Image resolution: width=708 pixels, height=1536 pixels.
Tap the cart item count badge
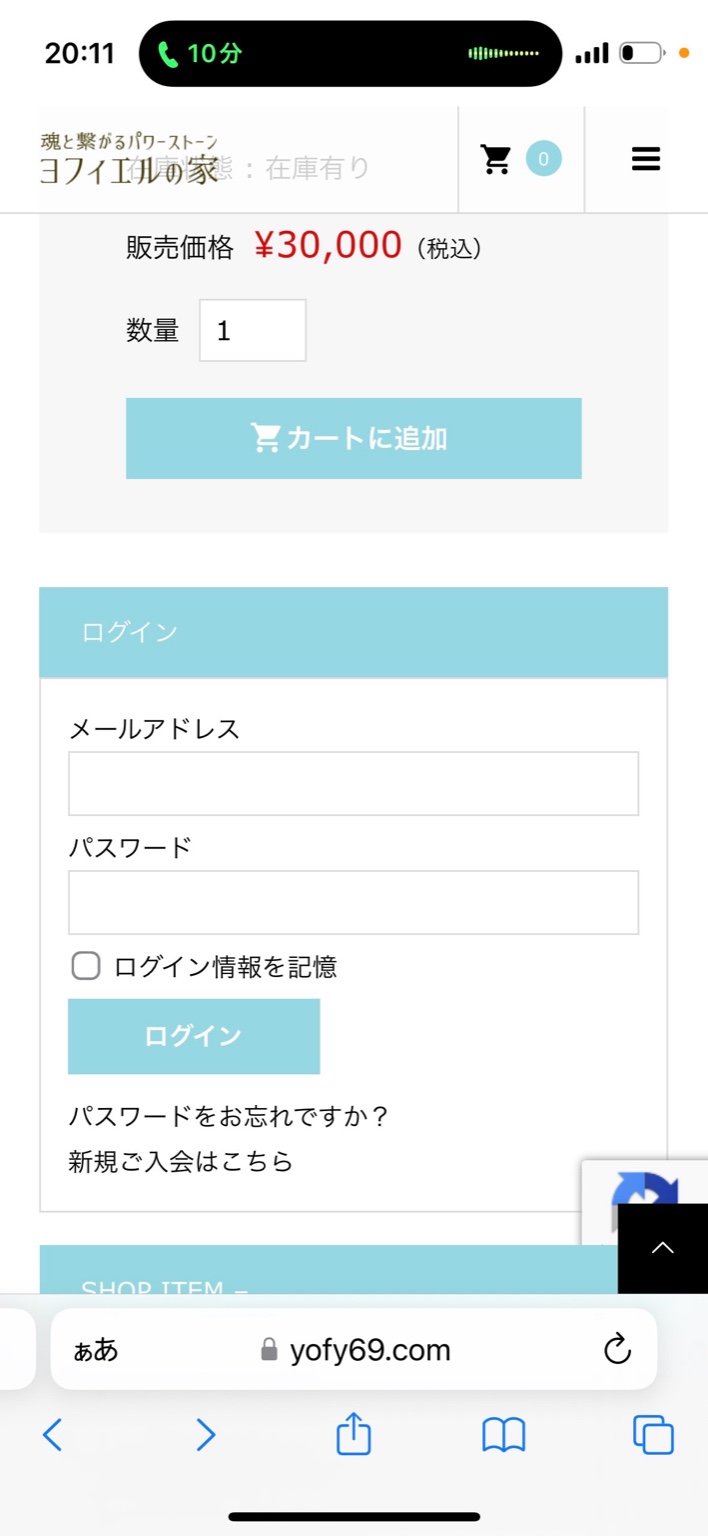[543, 159]
